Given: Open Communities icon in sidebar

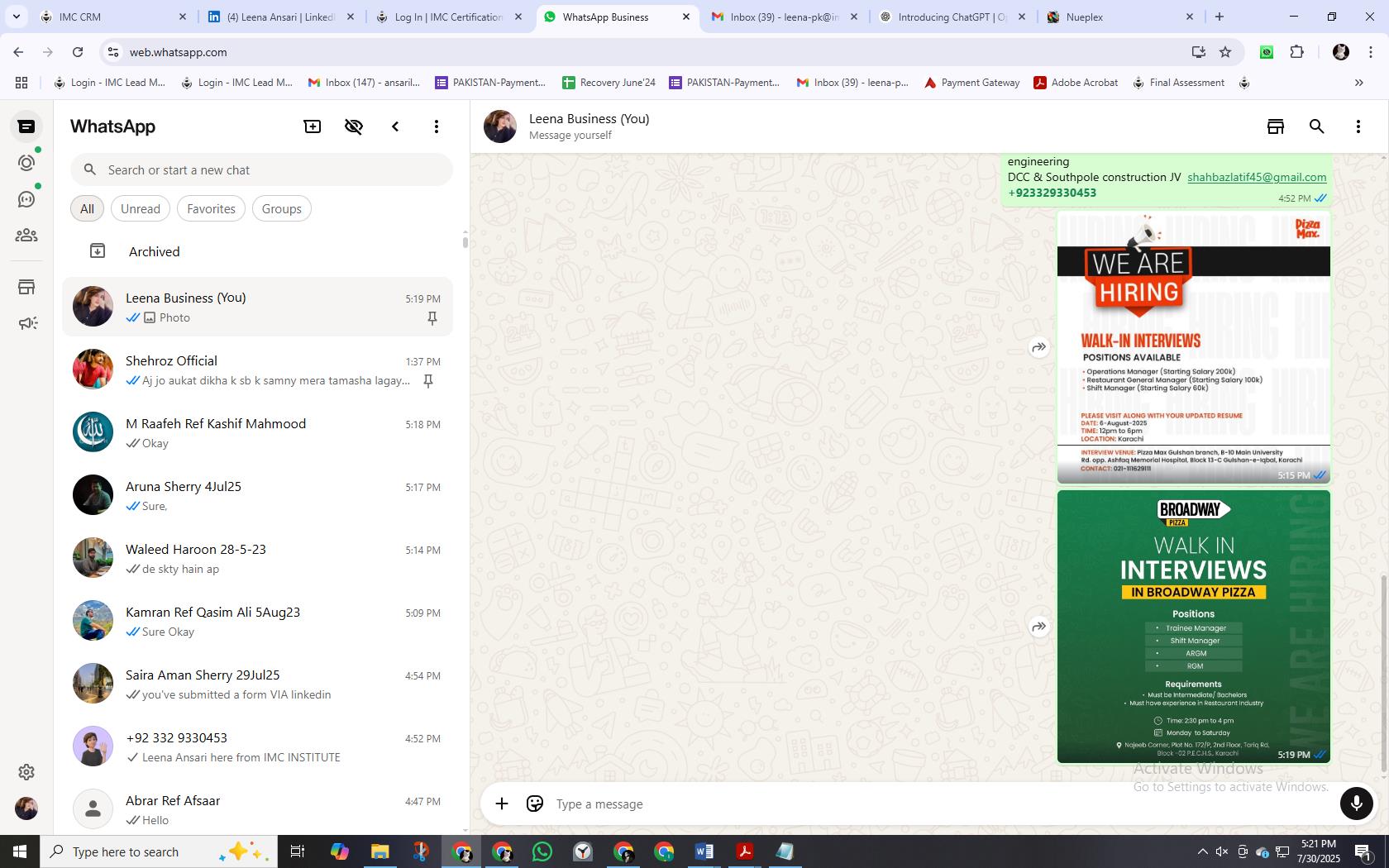Looking at the screenshot, I should [26, 236].
